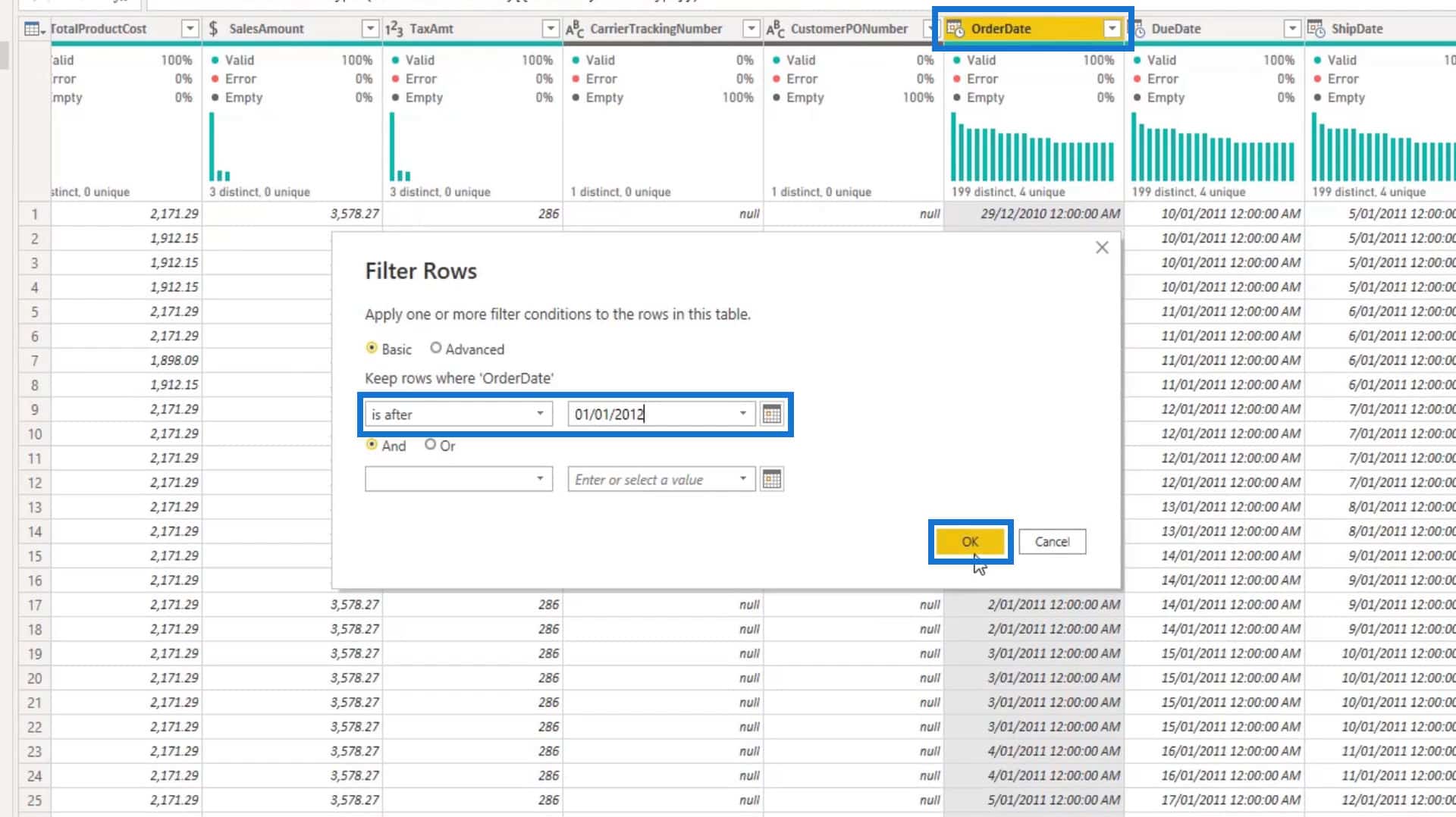Viewport: 1456px width, 817px height.
Task: Click TaxAmt cell 286 in row 17
Action: click(x=473, y=605)
